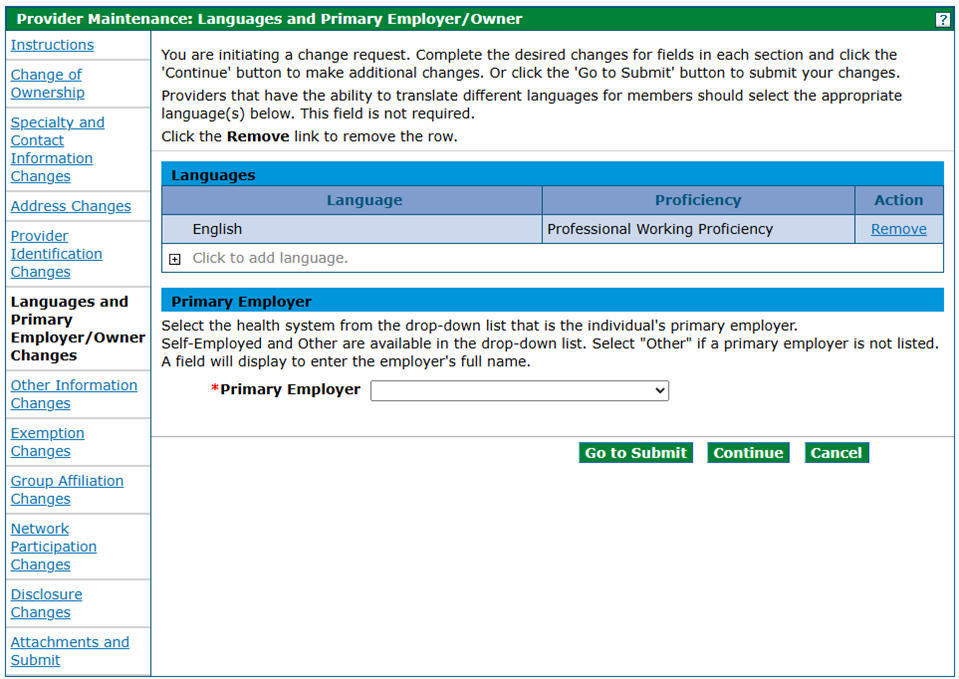Screen dimensions: 959x679
Task: Open Provider Identification Changes
Action: (x=56, y=254)
